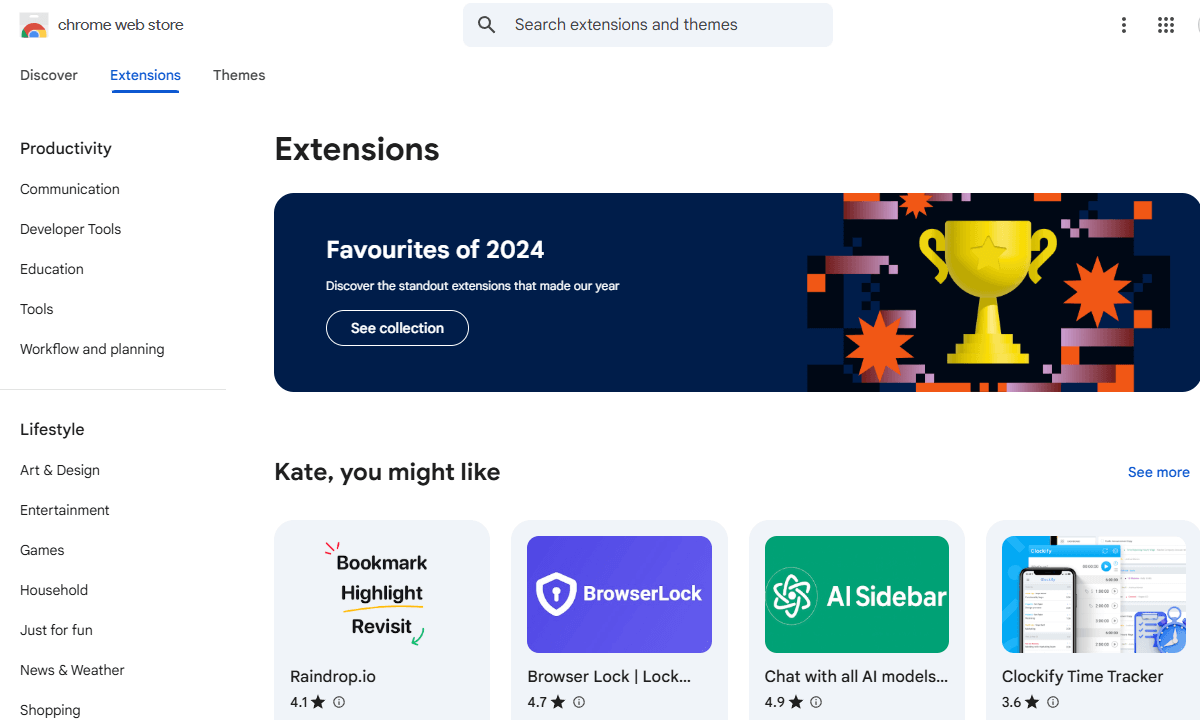Click the search magnifier icon
The image size is (1200, 720).
(486, 25)
